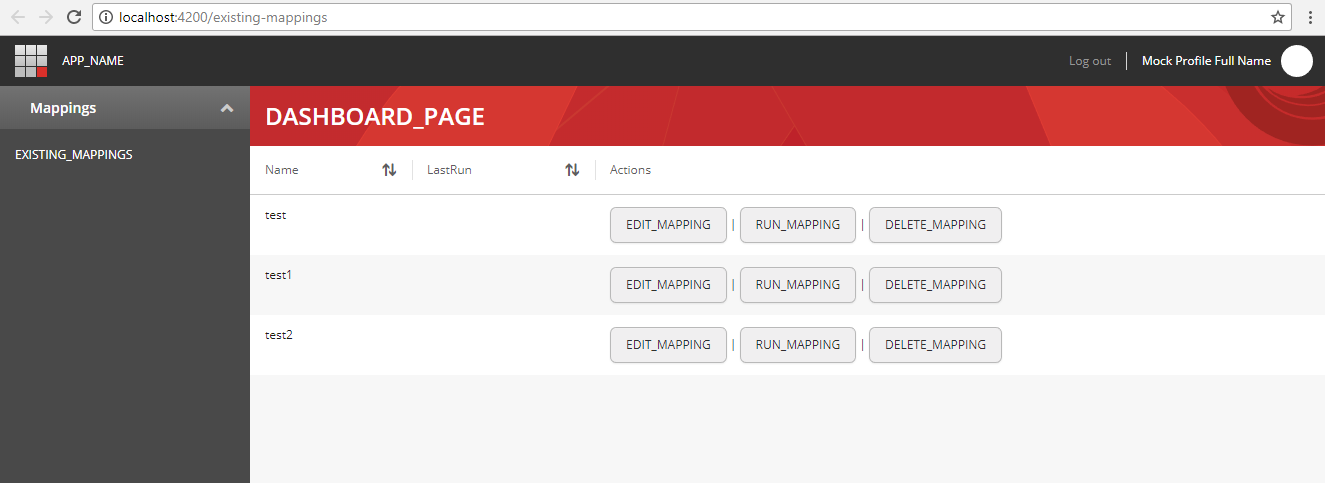Open EXISTING_MAPPINGS in sidebar

74,155
